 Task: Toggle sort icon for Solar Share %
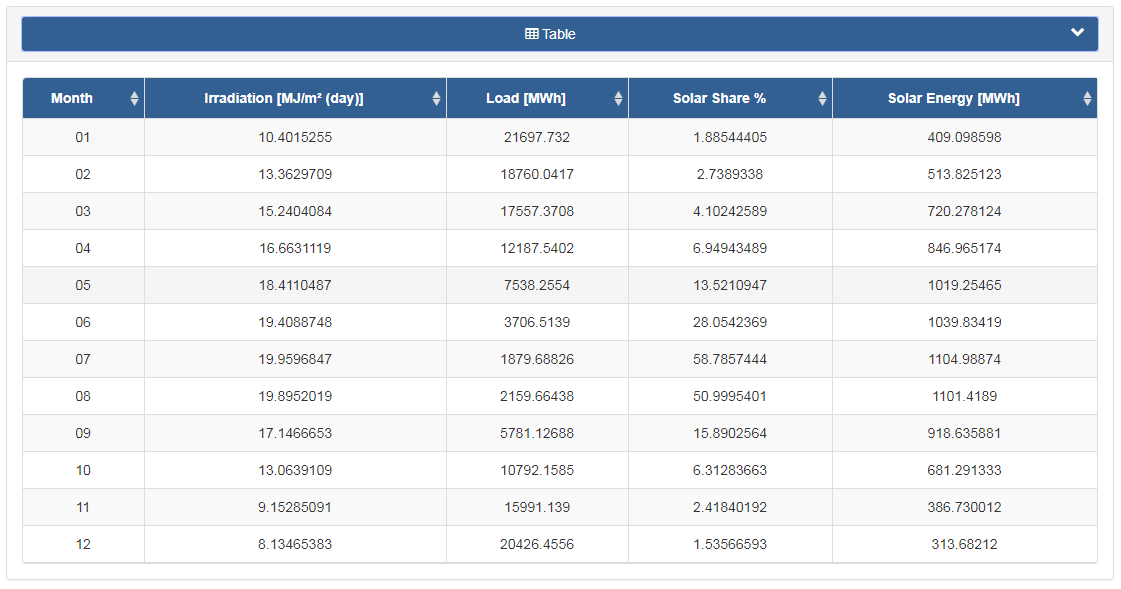822,99
